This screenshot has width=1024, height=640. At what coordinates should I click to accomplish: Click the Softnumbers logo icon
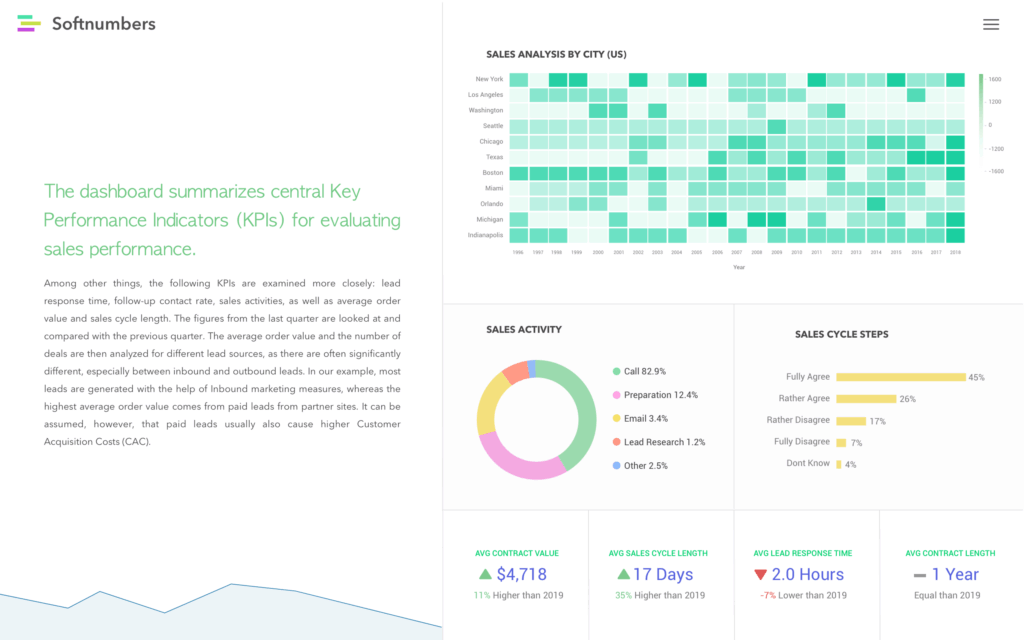click(x=29, y=23)
